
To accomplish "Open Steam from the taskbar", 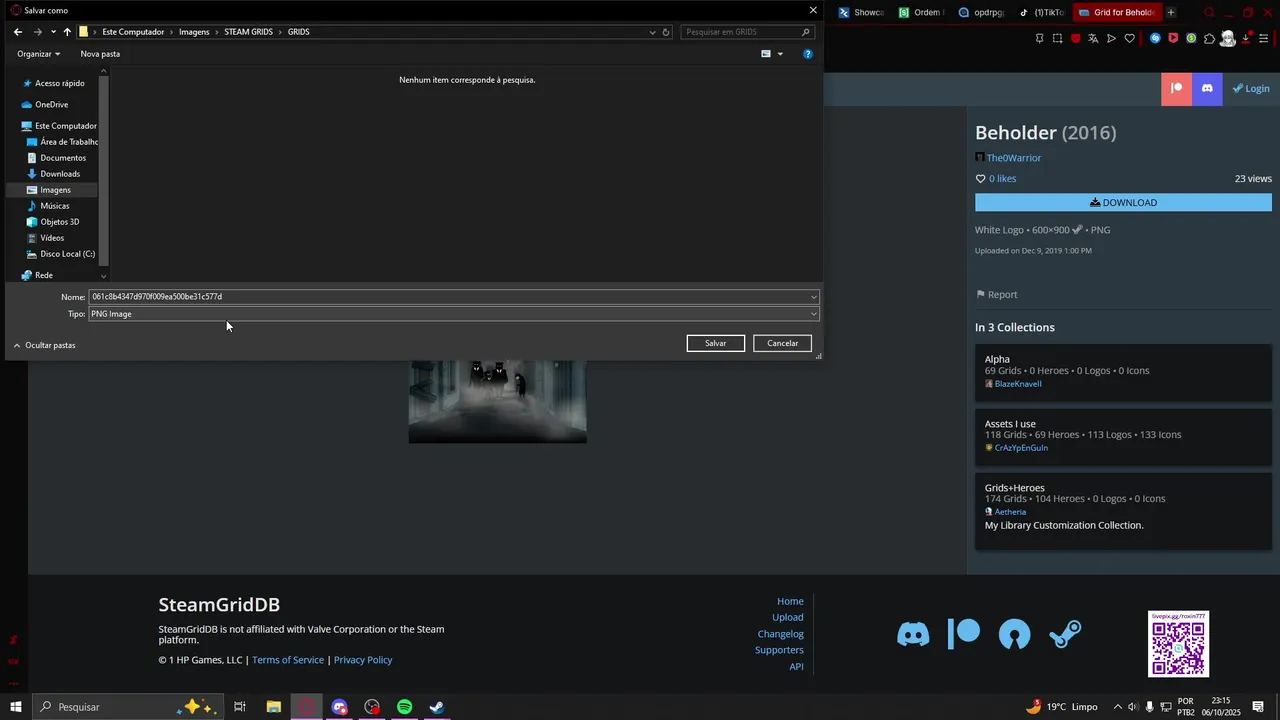I will (437, 707).
